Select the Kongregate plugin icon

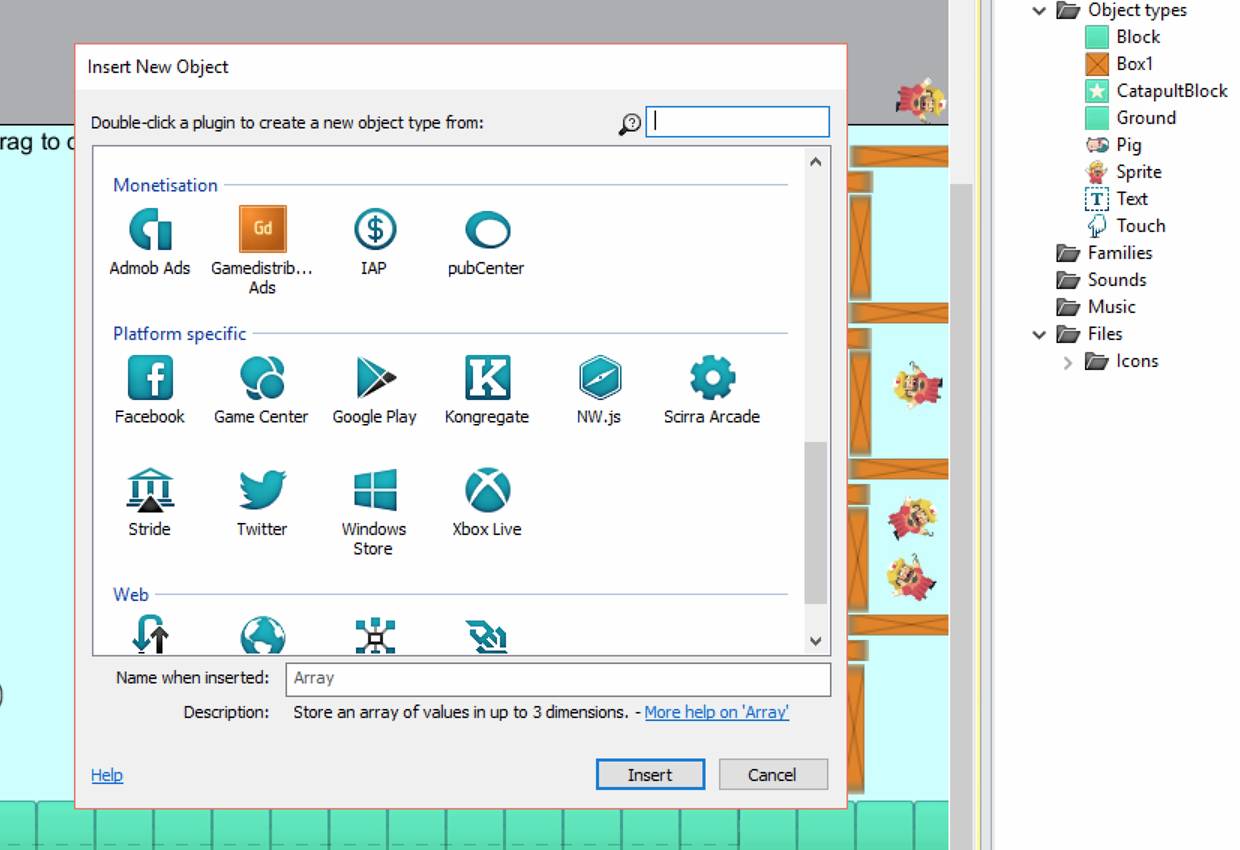[x=487, y=378]
